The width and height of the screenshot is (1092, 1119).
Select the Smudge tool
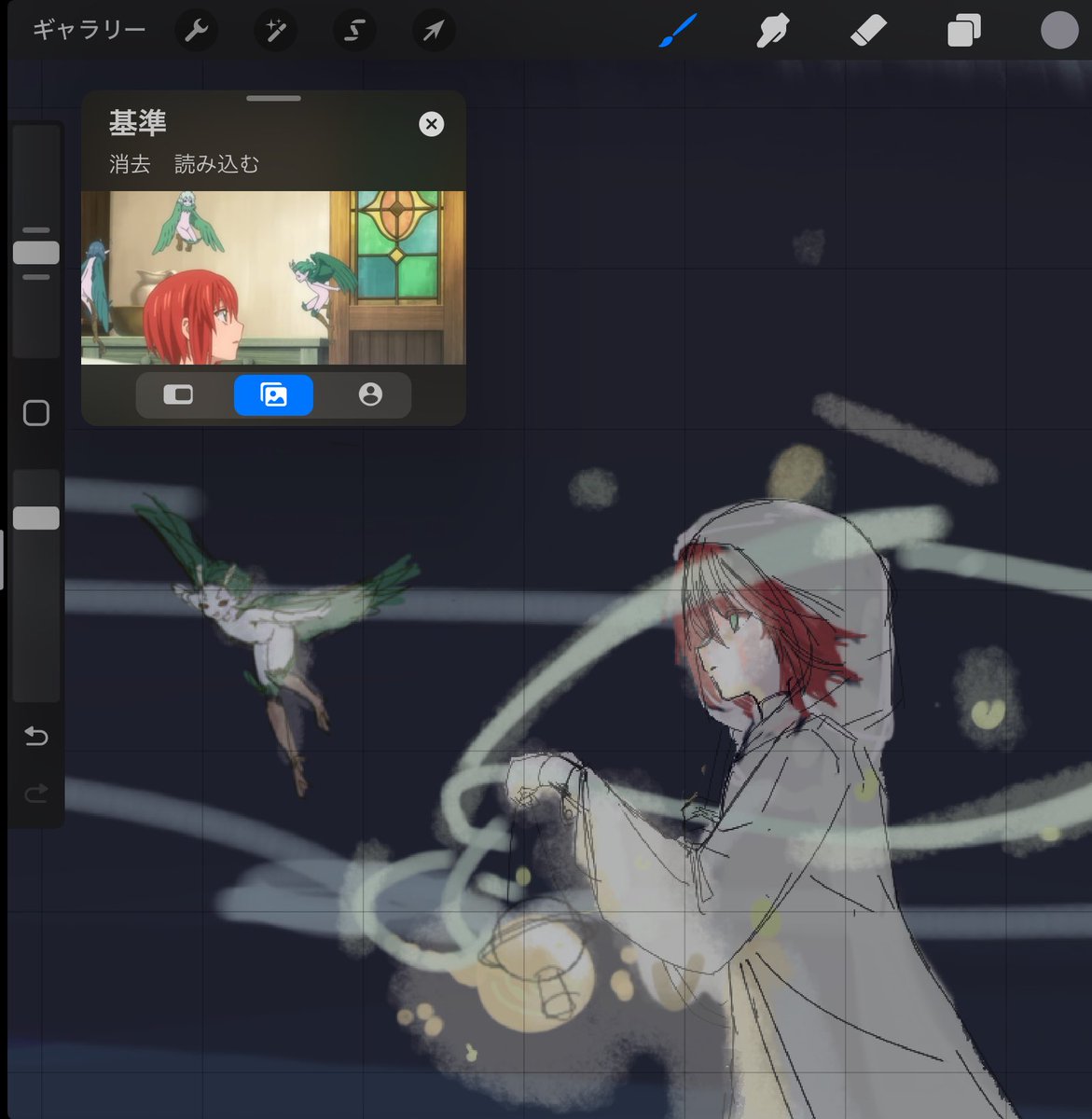pyautogui.click(x=773, y=31)
